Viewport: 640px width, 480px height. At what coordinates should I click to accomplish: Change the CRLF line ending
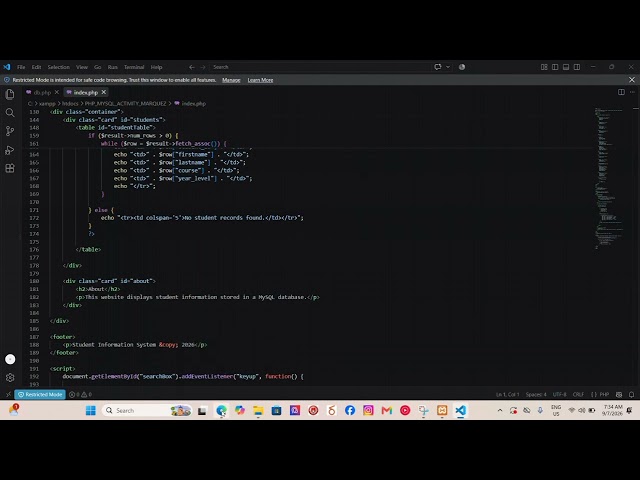click(x=578, y=394)
